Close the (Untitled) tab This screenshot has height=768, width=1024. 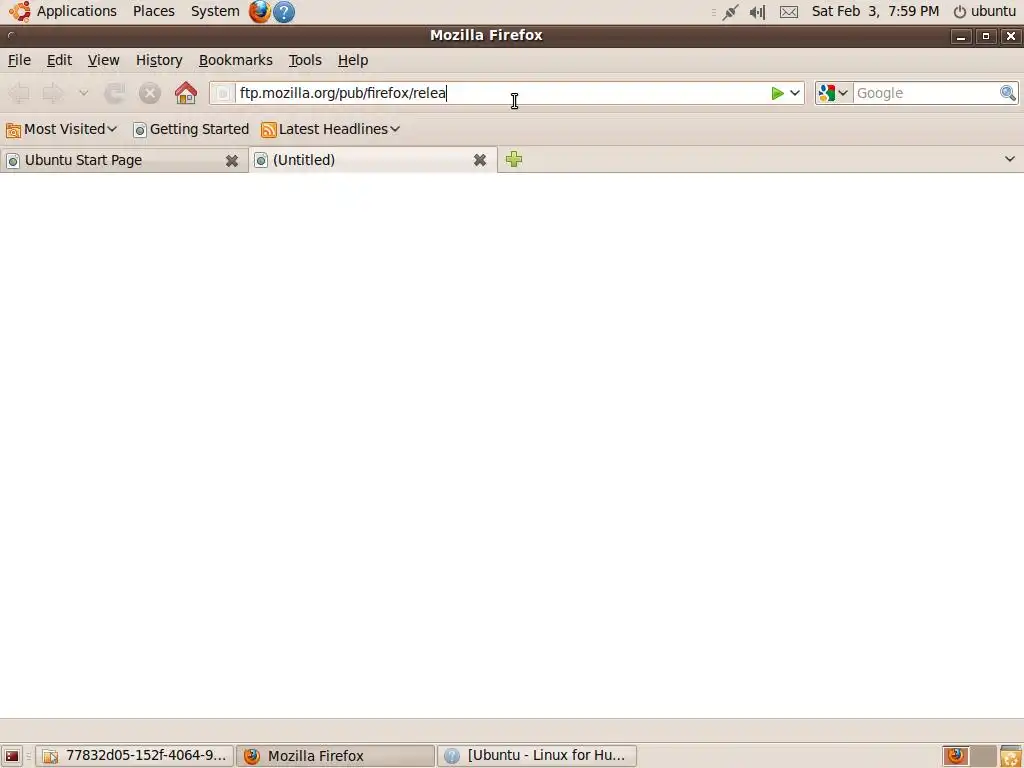[480, 160]
